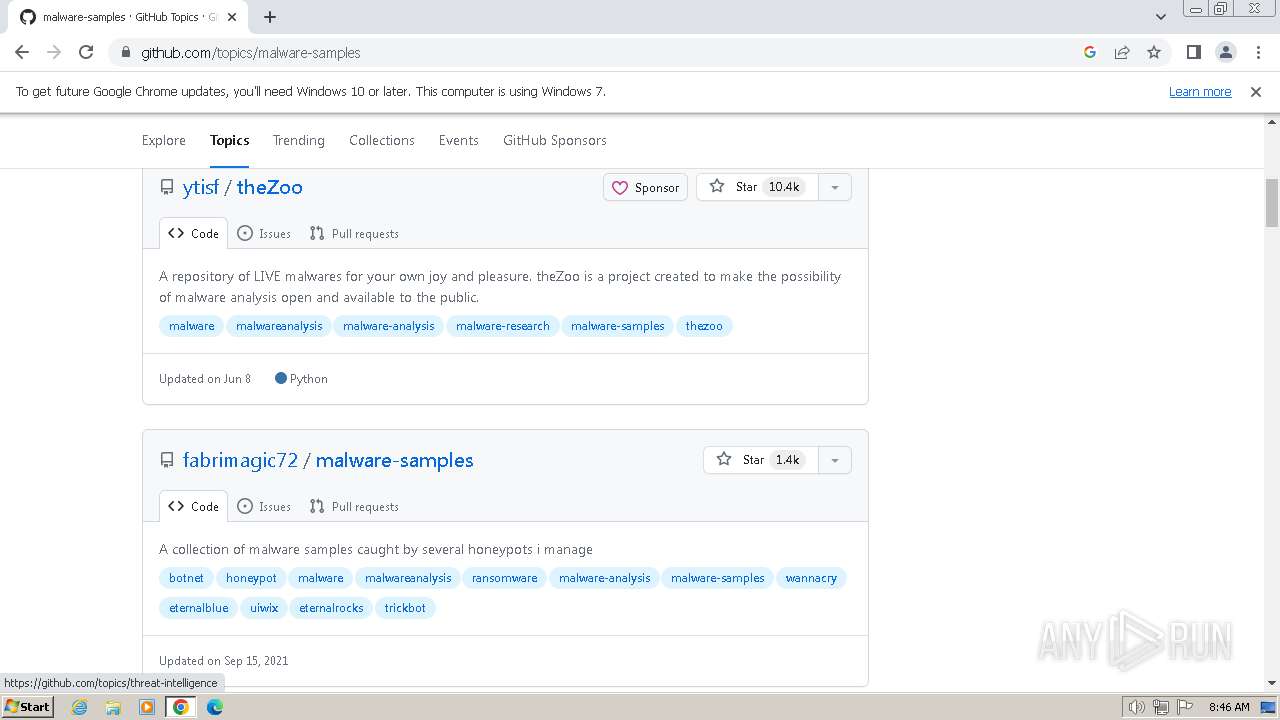This screenshot has width=1280, height=720.
Task: Click the volume speaker tray icon
Action: click(1136, 707)
